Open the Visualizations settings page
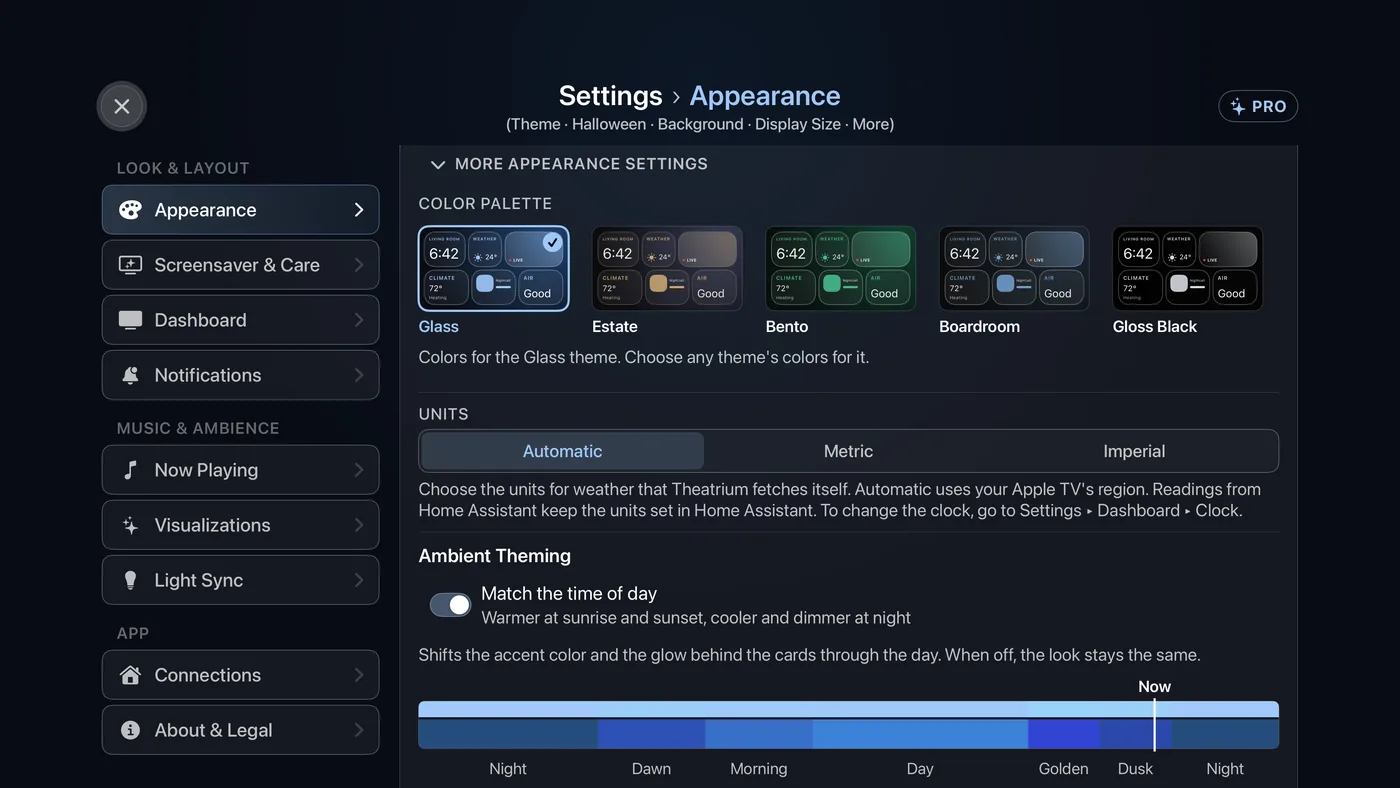This screenshot has width=1400, height=788. click(240, 525)
